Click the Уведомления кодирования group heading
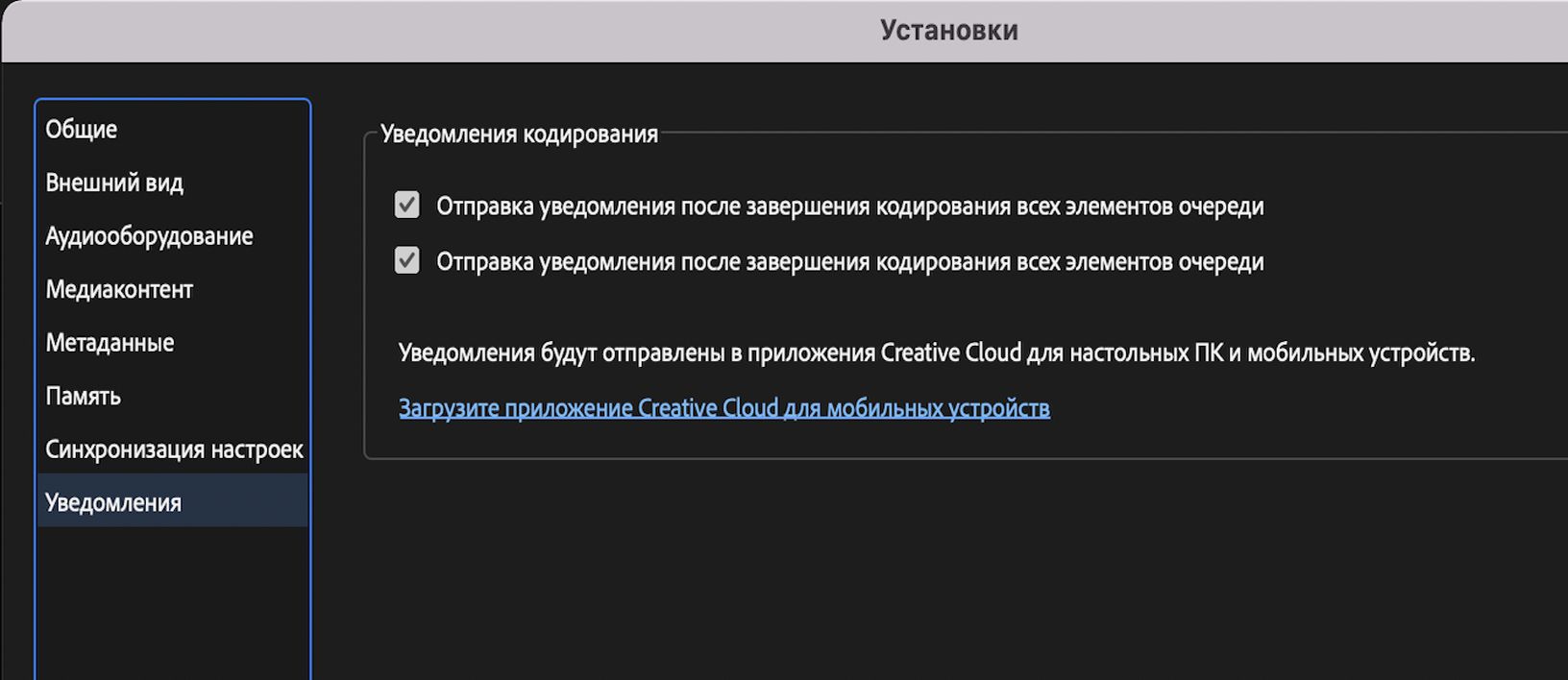This screenshot has height=680, width=1568. click(x=519, y=134)
